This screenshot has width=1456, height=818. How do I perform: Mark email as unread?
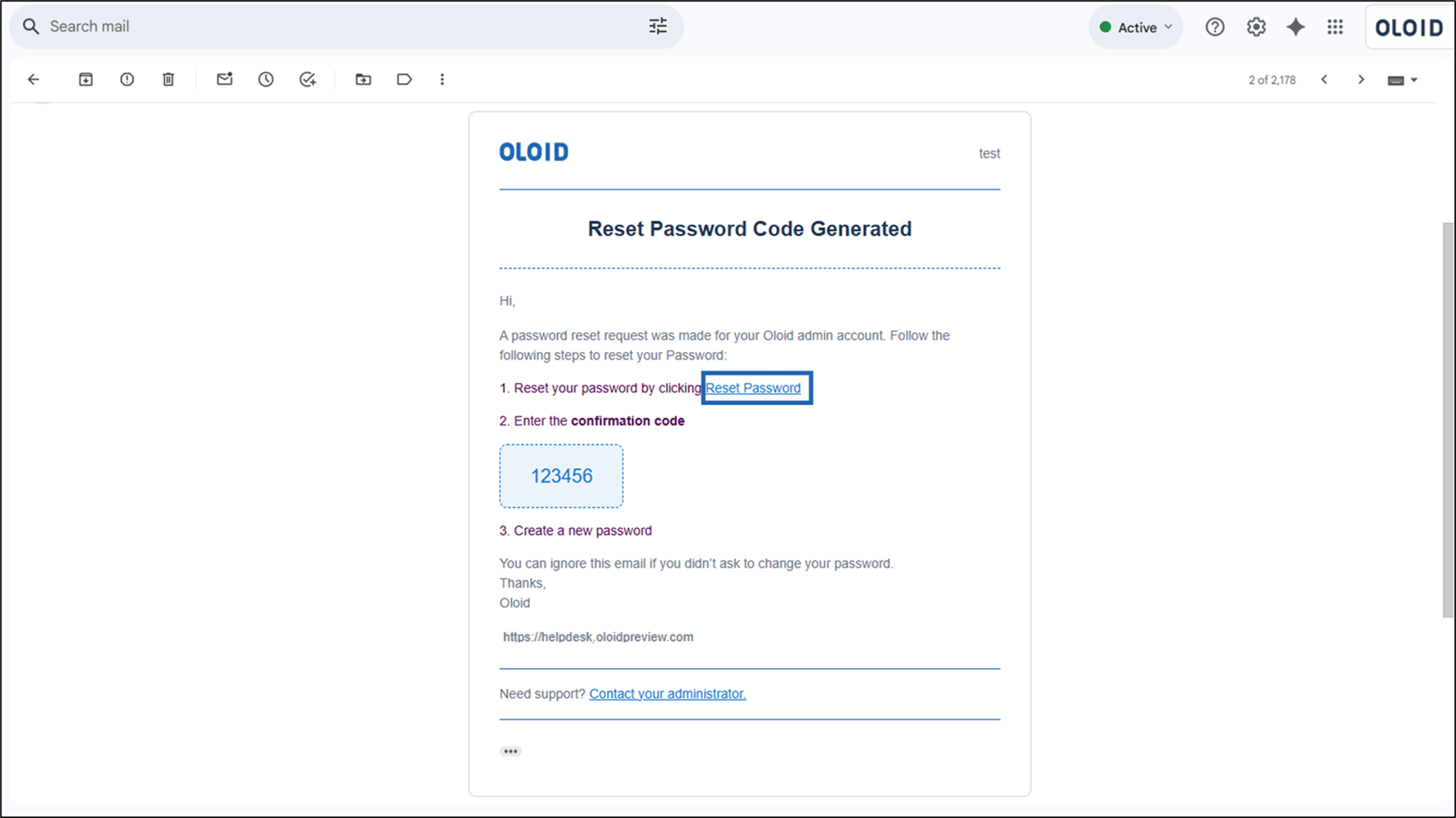pos(225,79)
